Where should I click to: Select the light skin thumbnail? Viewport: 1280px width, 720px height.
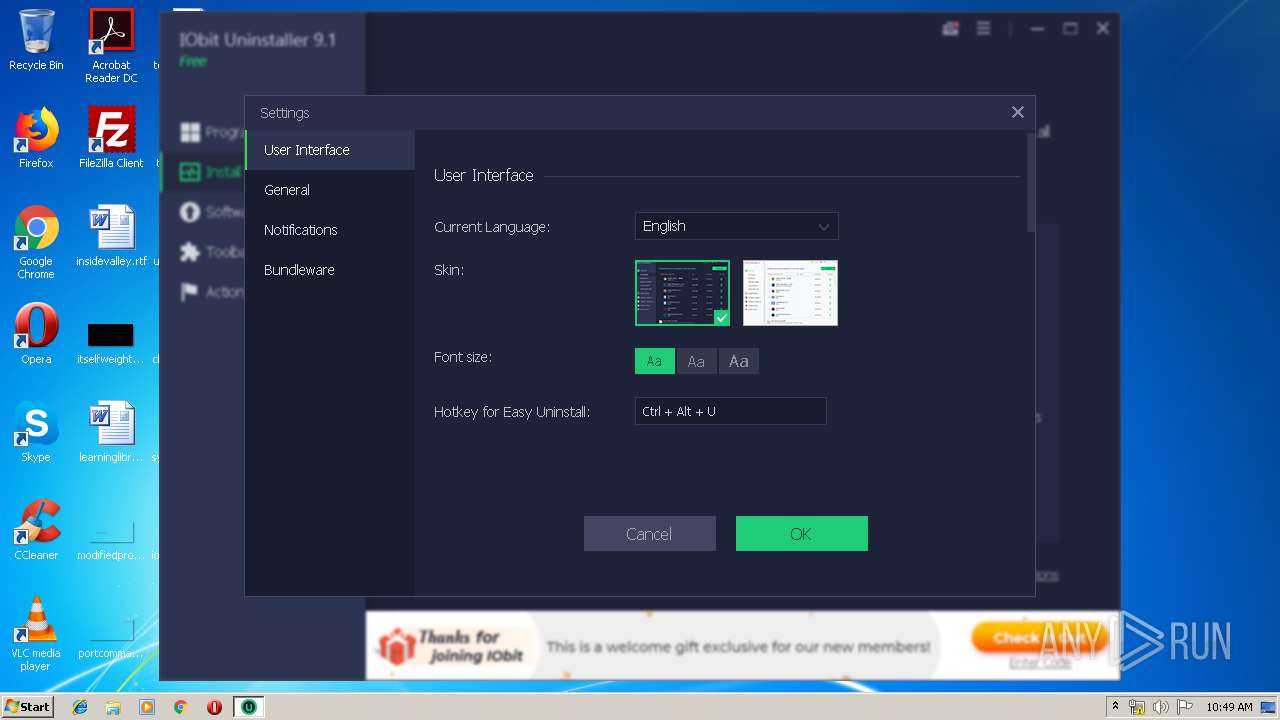point(790,293)
